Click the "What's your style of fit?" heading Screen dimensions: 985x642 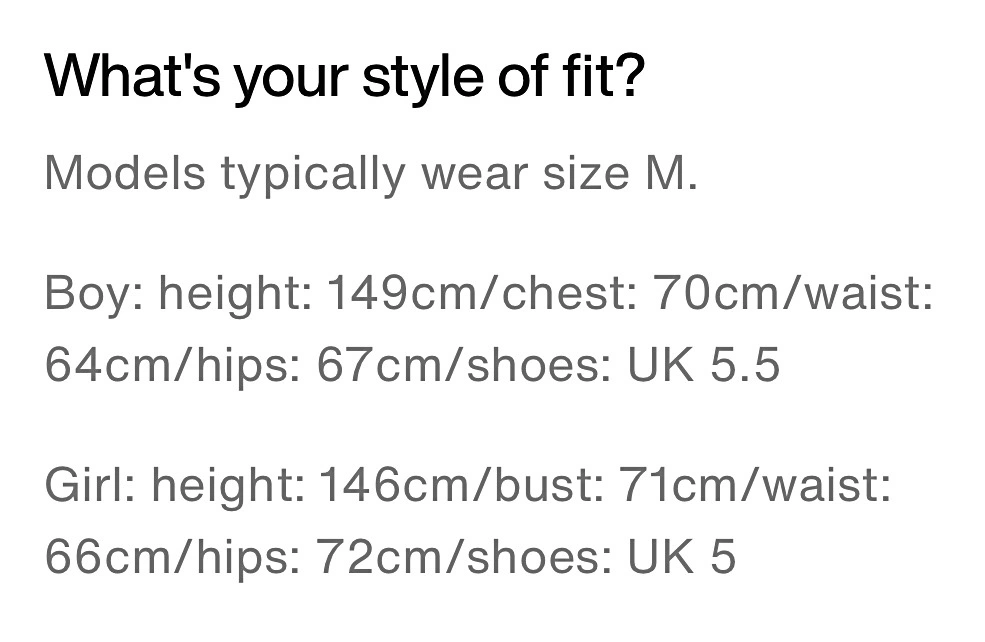tap(345, 76)
